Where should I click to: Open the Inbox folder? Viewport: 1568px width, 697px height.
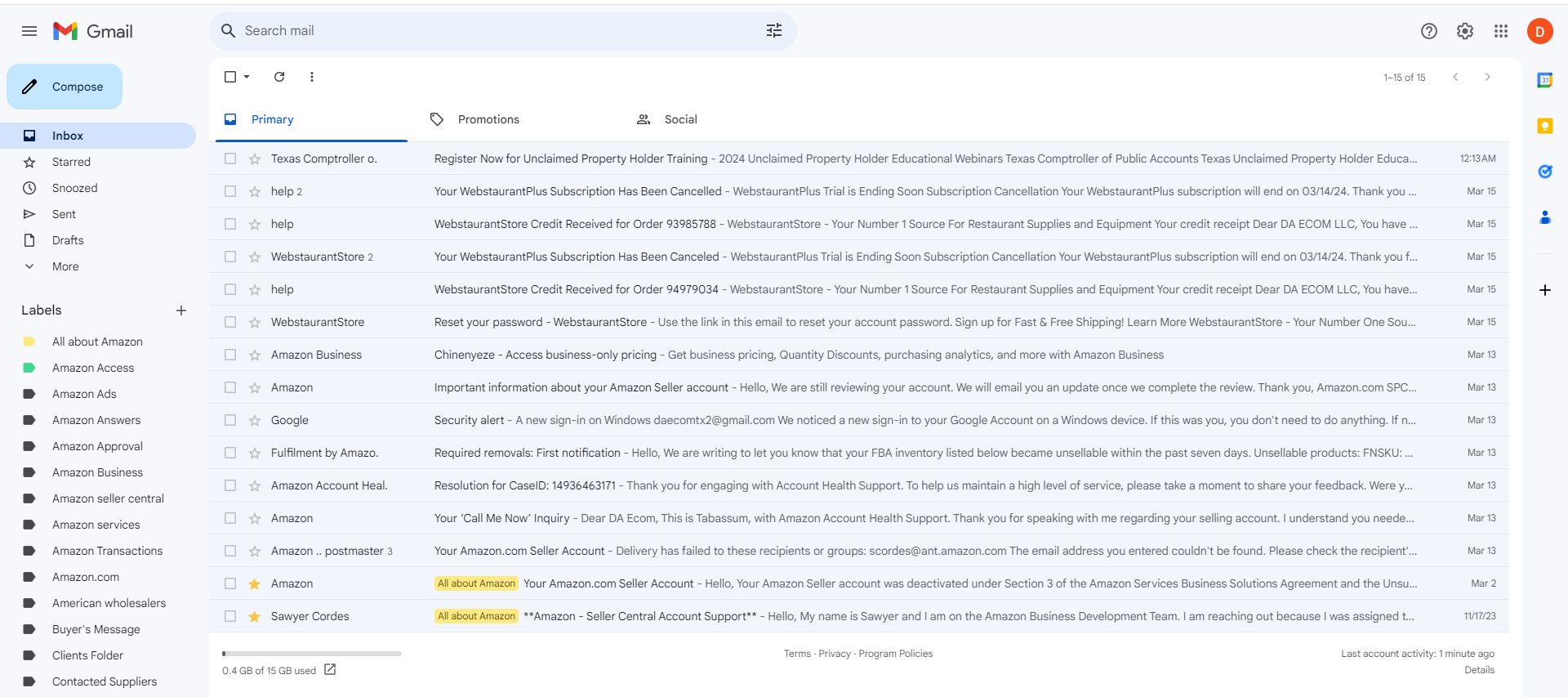(98, 136)
